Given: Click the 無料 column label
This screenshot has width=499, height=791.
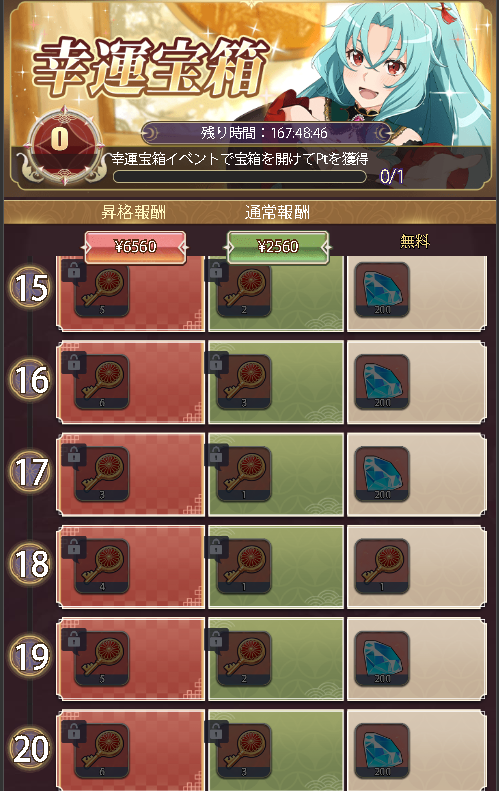Looking at the screenshot, I should 415,242.
